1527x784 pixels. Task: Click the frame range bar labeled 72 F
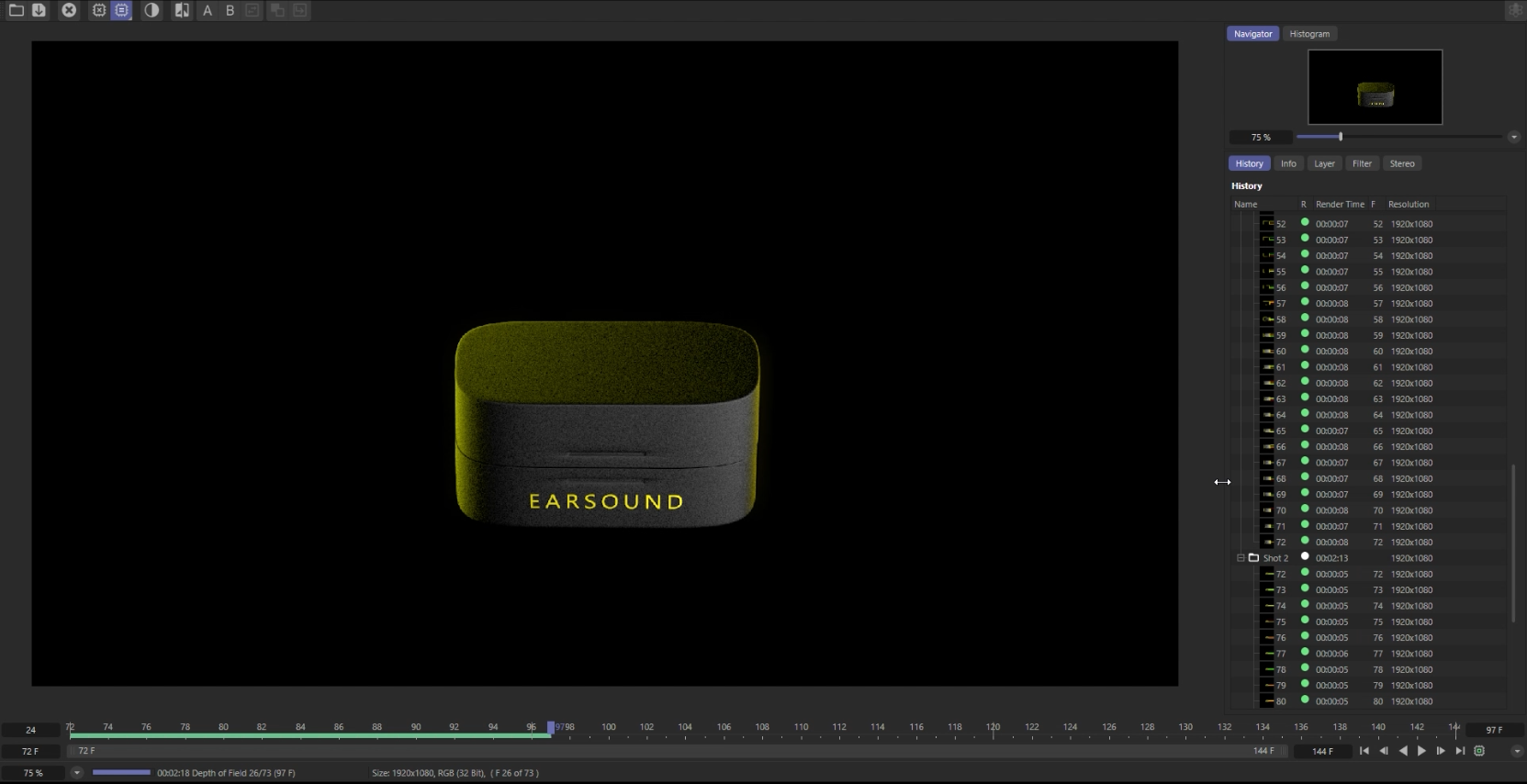677,751
